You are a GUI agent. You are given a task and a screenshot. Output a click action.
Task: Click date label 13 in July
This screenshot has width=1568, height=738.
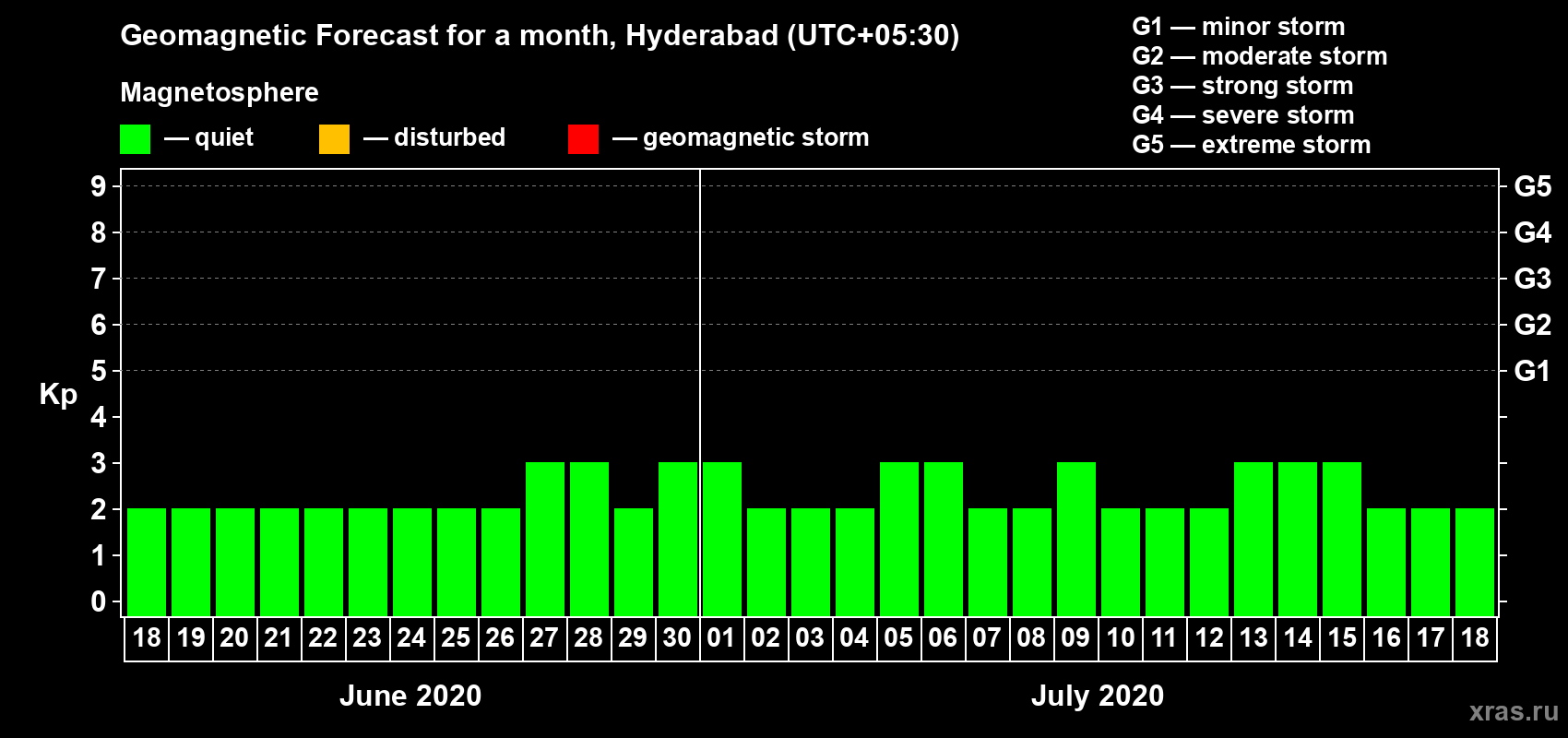1253,637
